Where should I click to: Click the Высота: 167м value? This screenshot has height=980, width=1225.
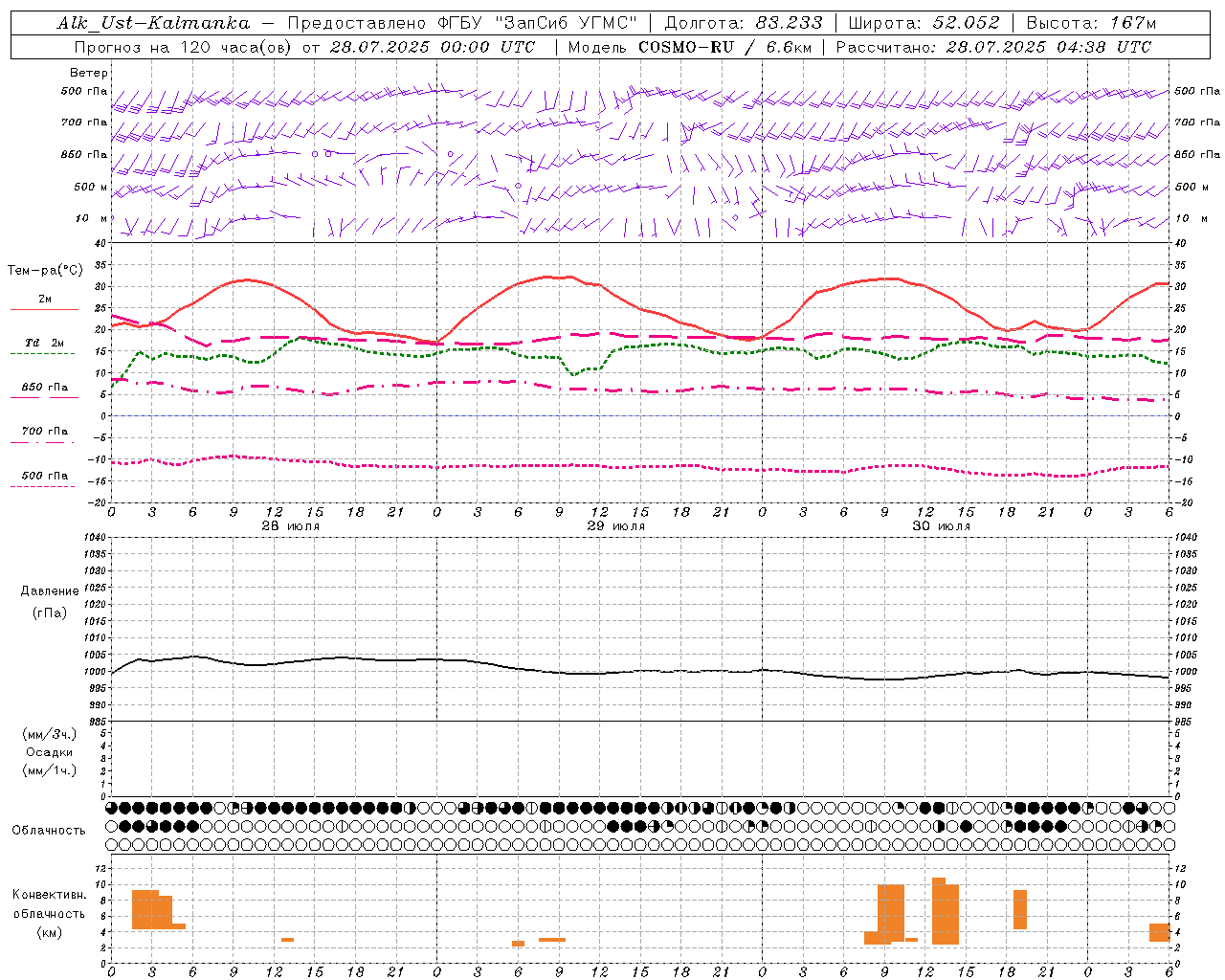(x=1091, y=23)
